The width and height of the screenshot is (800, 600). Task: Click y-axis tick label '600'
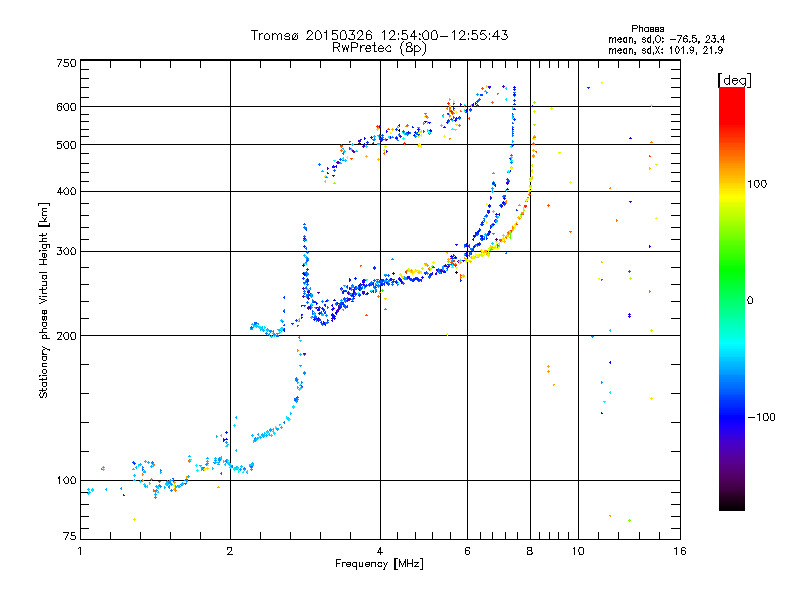(66, 107)
